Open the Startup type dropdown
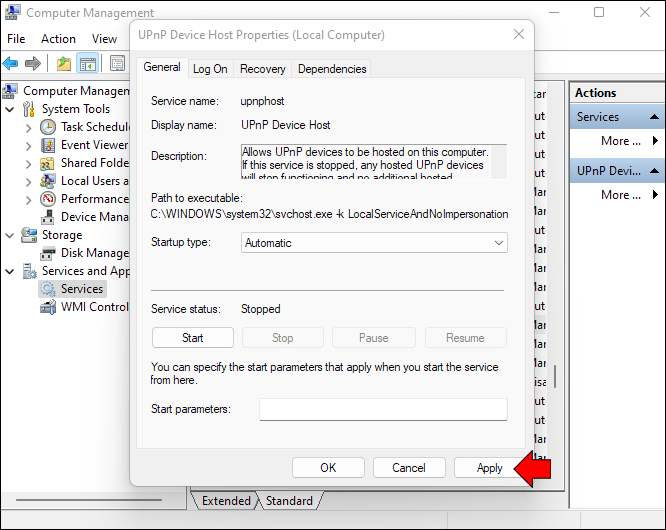Screen dimensions: 666x530 tap(374, 242)
